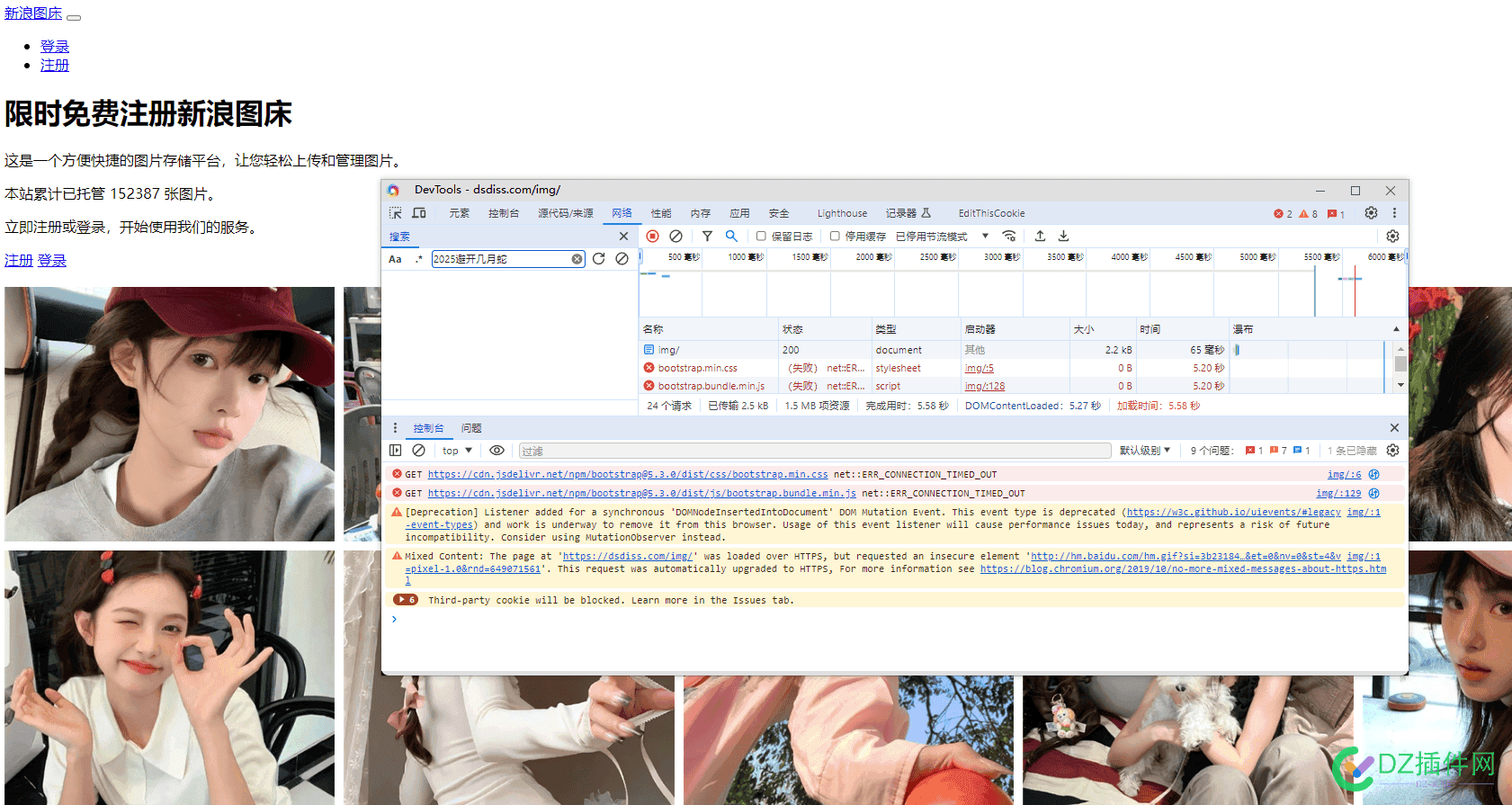The width and height of the screenshot is (1512, 805).
Task: Open the network filter funnel
Action: pyautogui.click(x=708, y=236)
